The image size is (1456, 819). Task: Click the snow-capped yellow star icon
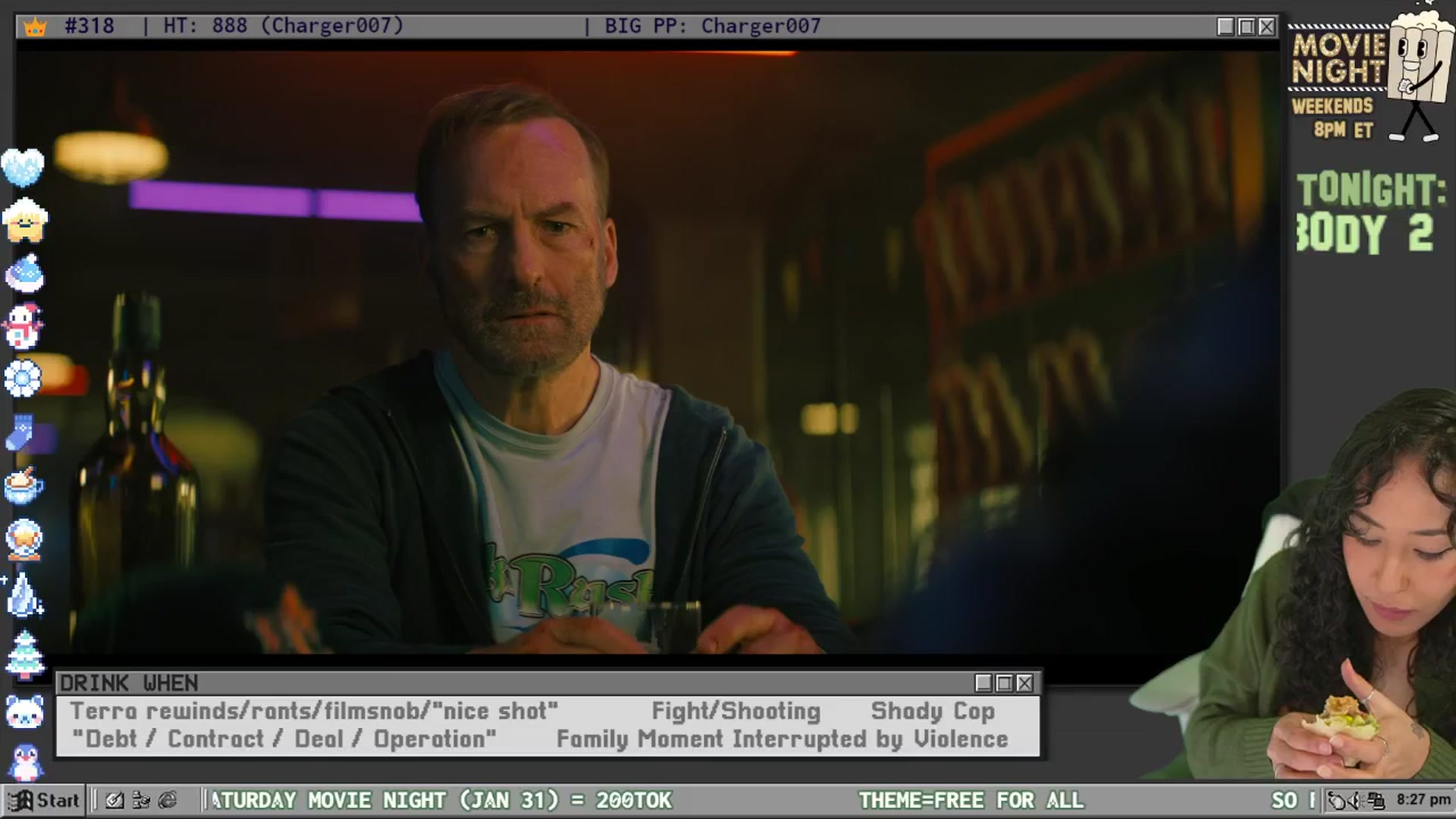point(24,221)
